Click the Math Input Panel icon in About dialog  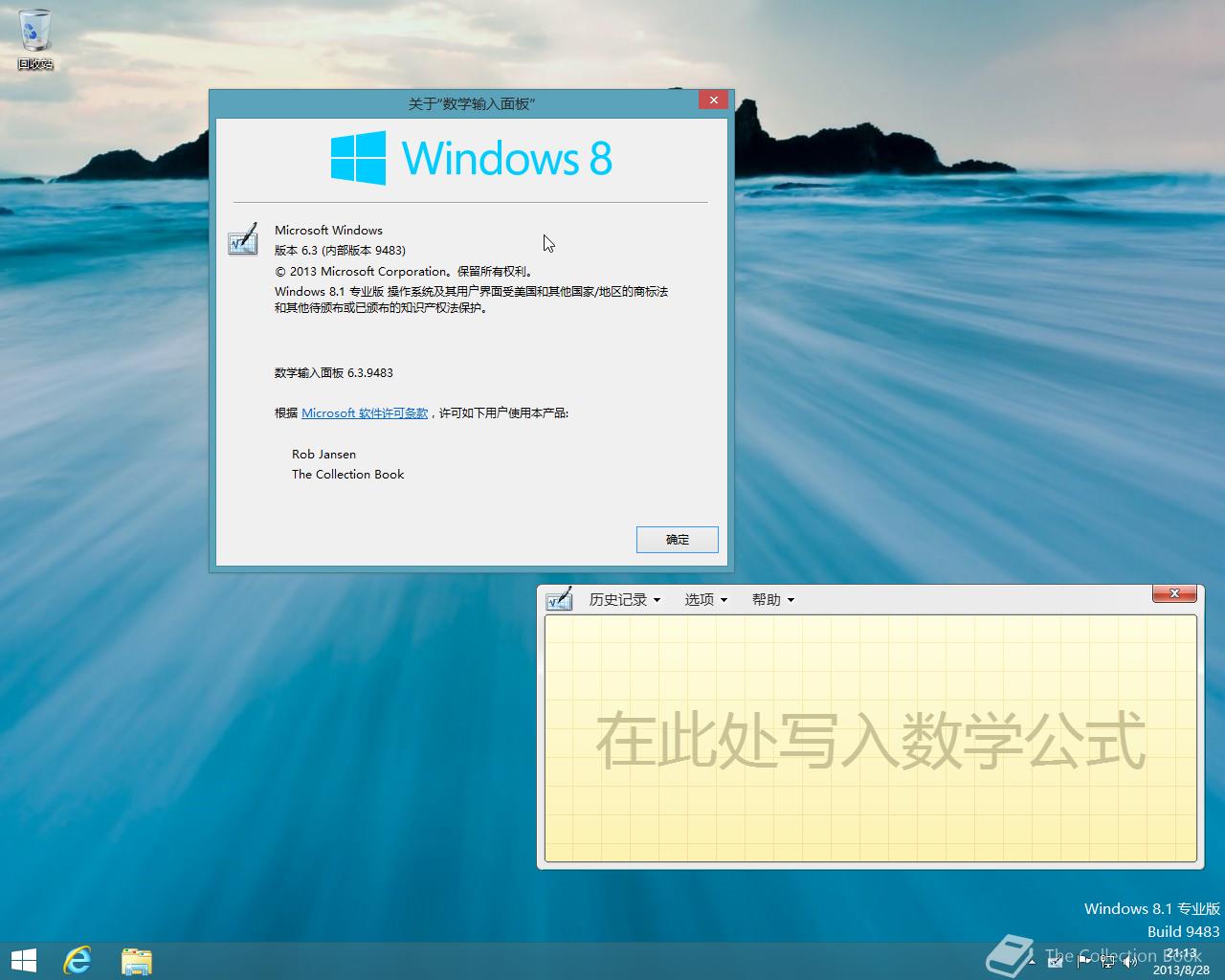coord(243,239)
